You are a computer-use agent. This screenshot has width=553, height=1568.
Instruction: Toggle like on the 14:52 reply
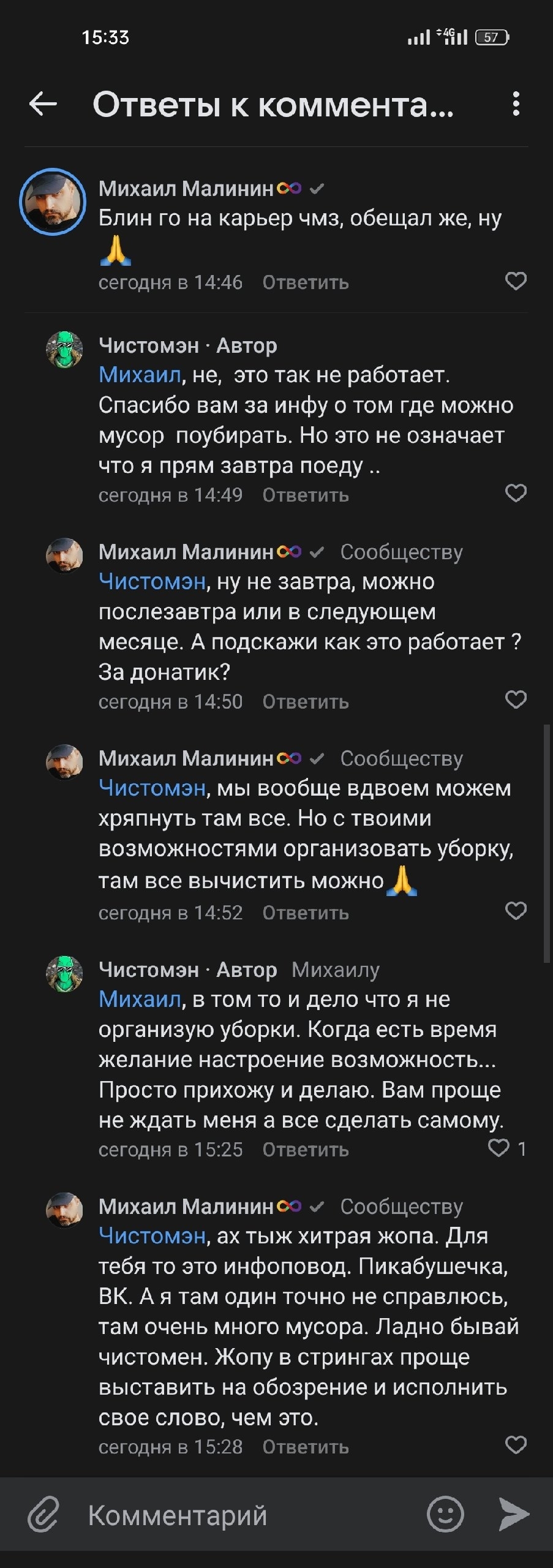(516, 911)
